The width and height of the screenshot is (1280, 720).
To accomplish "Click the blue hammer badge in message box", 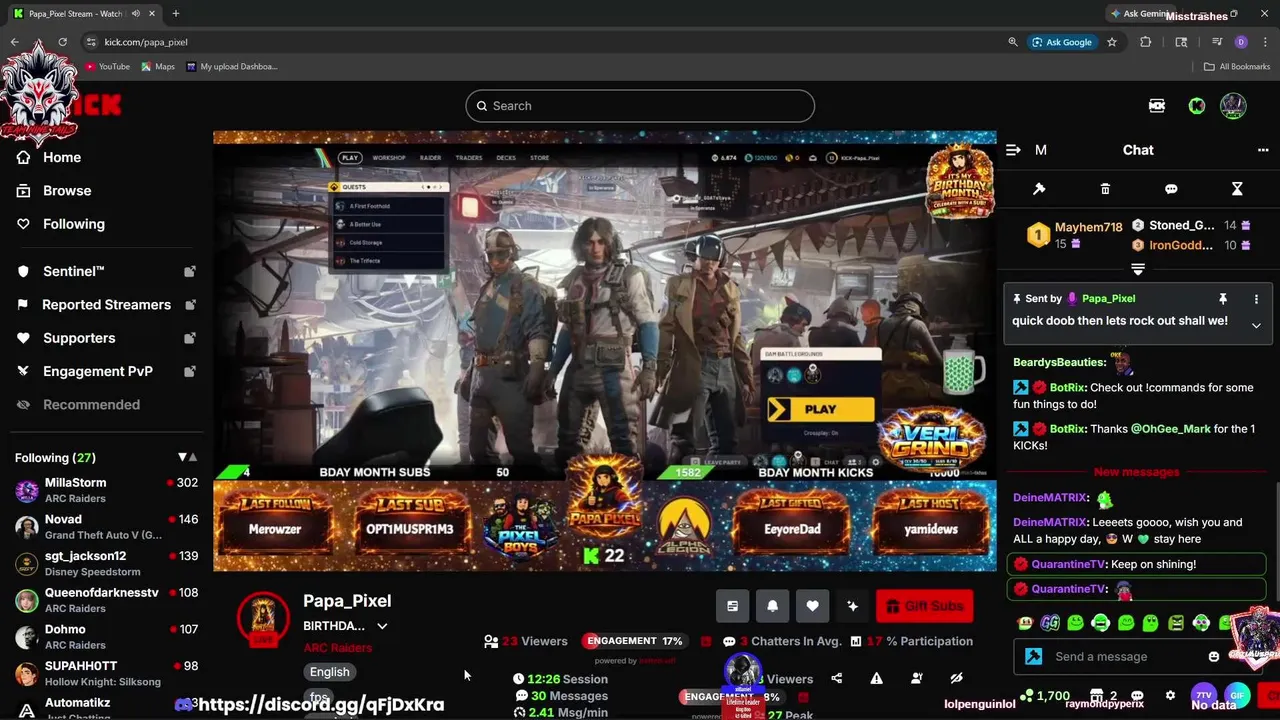I will pyautogui.click(x=1034, y=657).
